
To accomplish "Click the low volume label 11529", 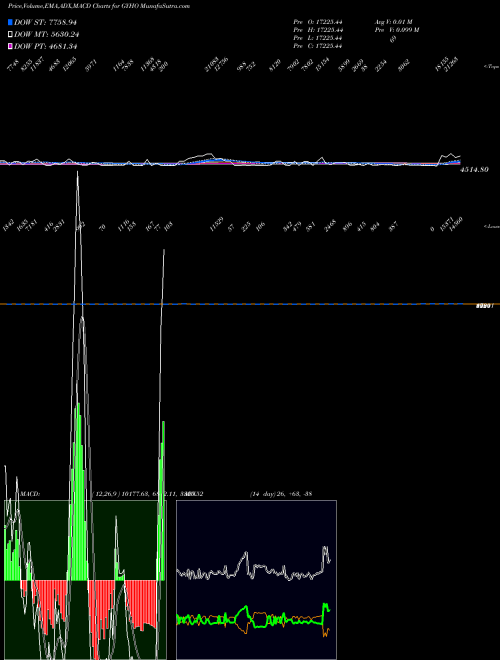I will coord(216,225).
